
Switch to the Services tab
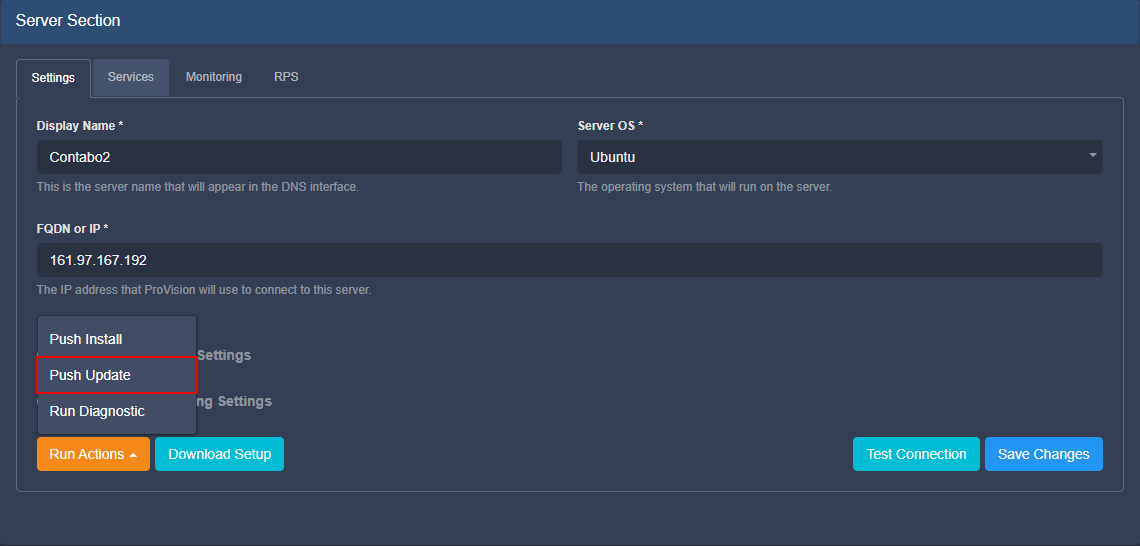(131, 77)
